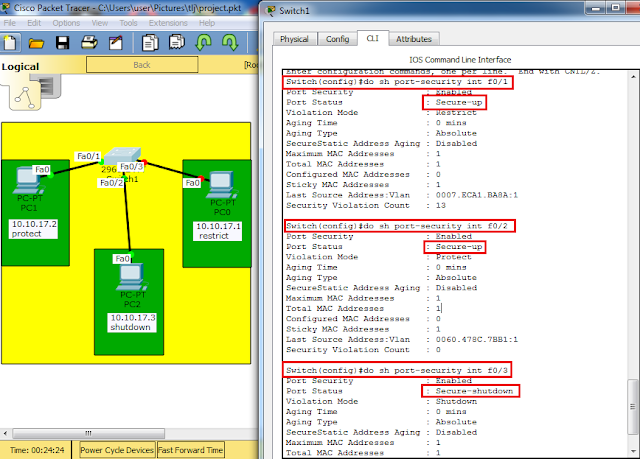Click the 'IOS Command Line Interface' heading
Image resolution: width=640 pixels, height=459 pixels.
point(460,60)
